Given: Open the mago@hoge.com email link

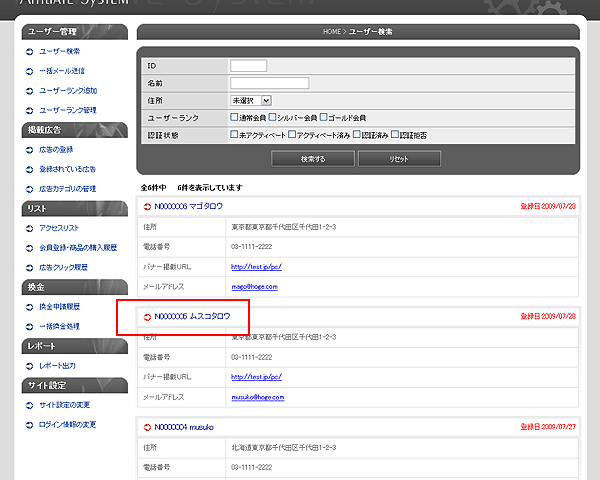Looking at the screenshot, I should (x=253, y=286).
